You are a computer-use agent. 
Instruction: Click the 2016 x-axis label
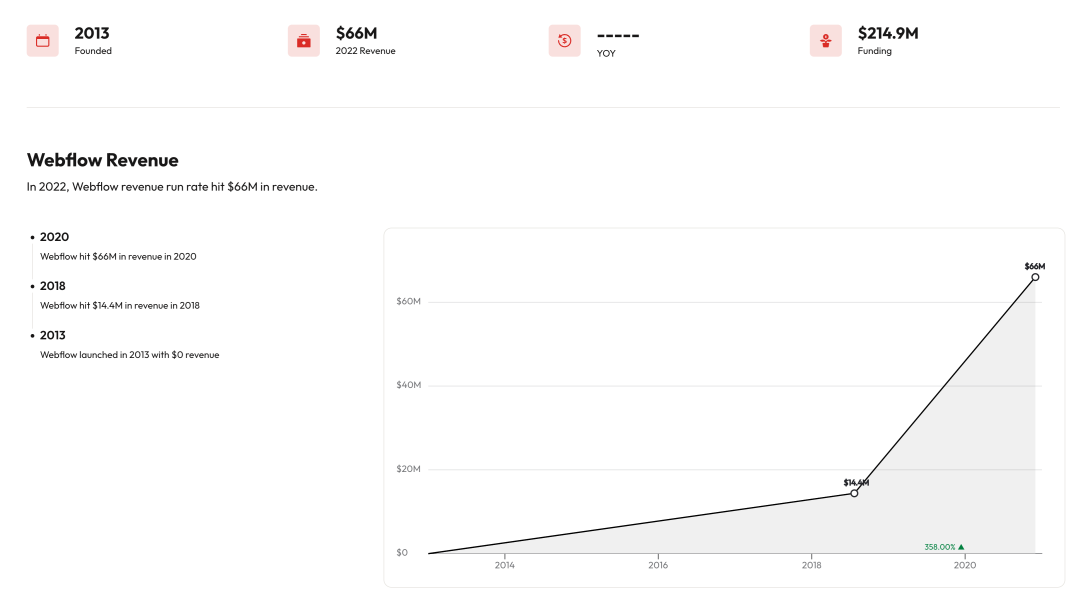(658, 565)
